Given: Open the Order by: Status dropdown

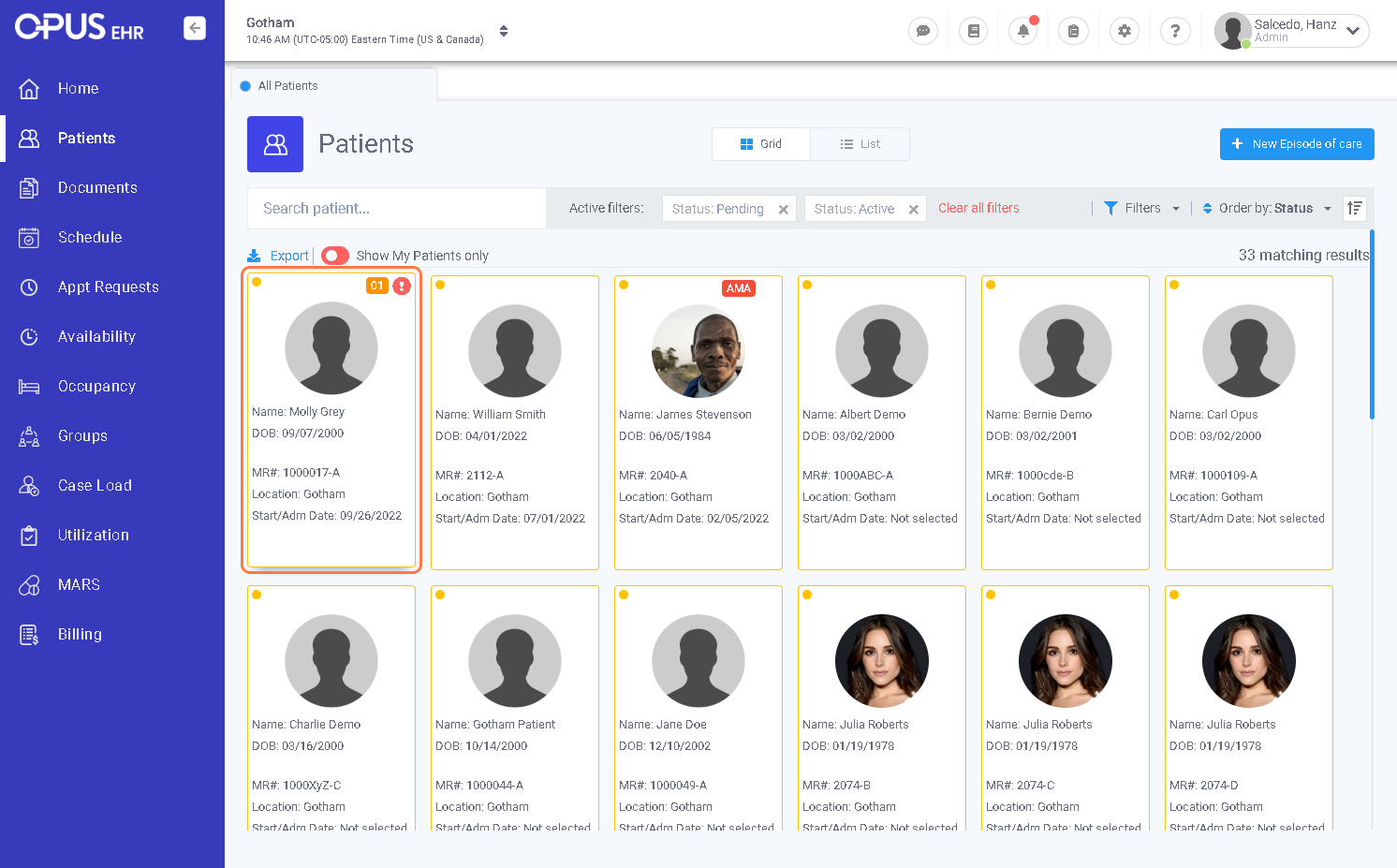Looking at the screenshot, I should point(1267,208).
